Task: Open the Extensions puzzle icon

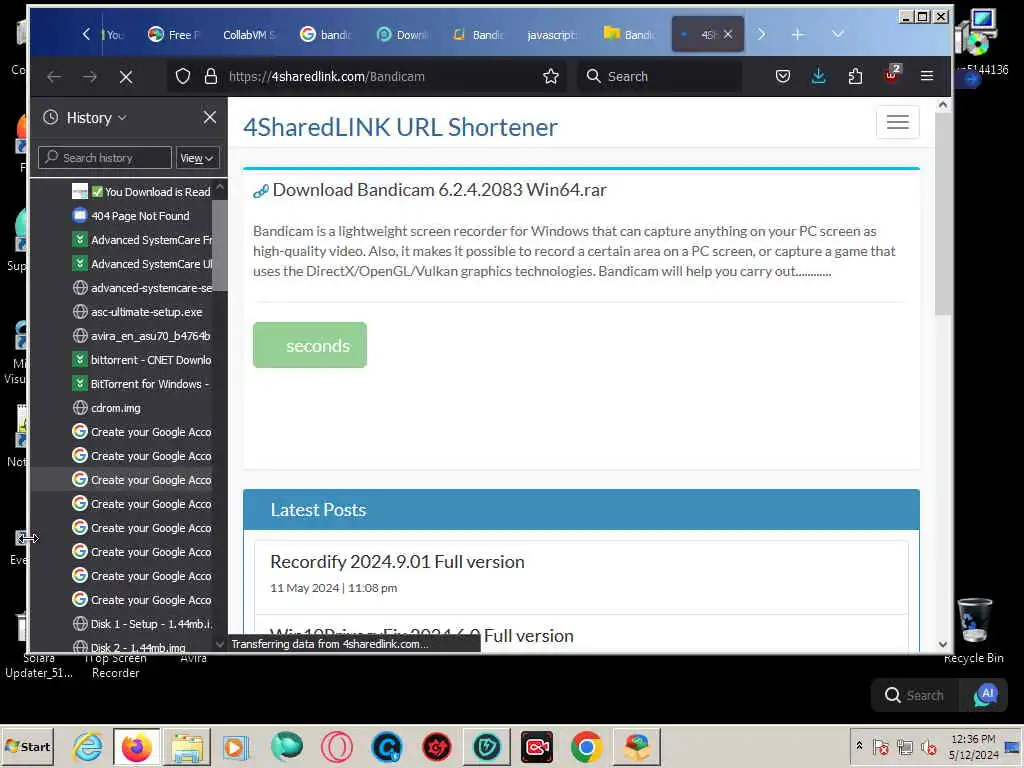Action: [855, 76]
